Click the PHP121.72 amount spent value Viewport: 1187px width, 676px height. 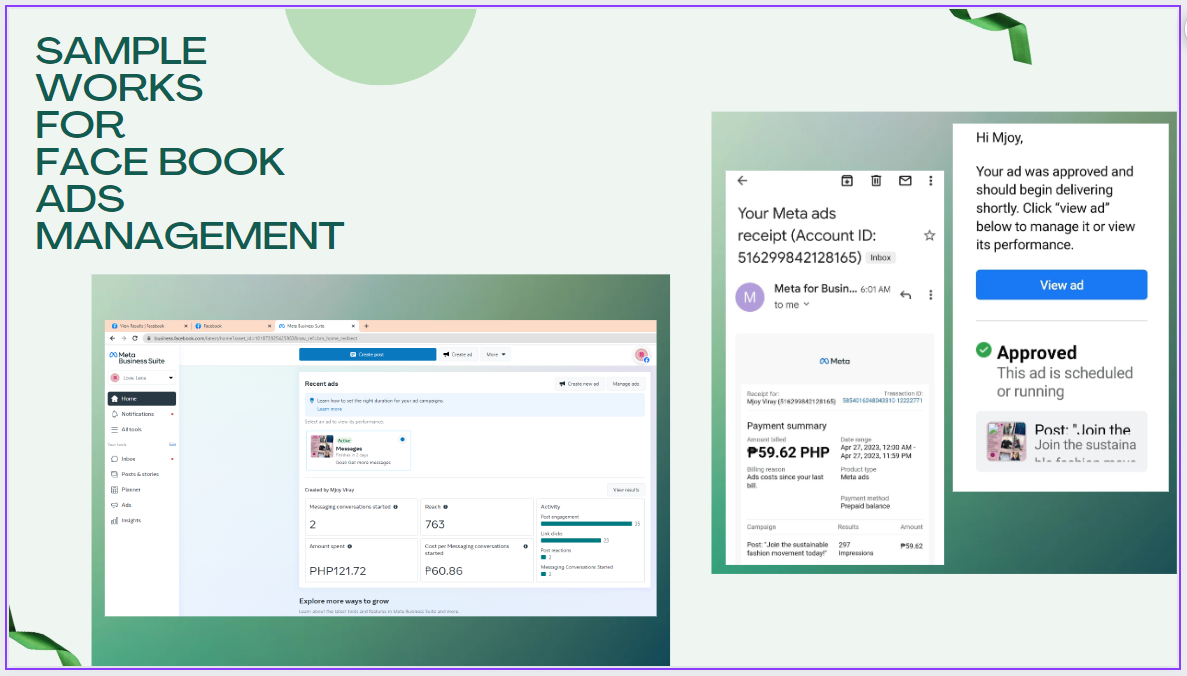(x=338, y=571)
